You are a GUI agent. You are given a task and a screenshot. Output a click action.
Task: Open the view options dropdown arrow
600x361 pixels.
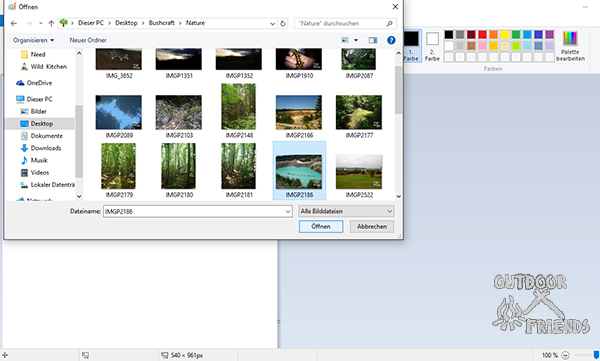pos(356,40)
